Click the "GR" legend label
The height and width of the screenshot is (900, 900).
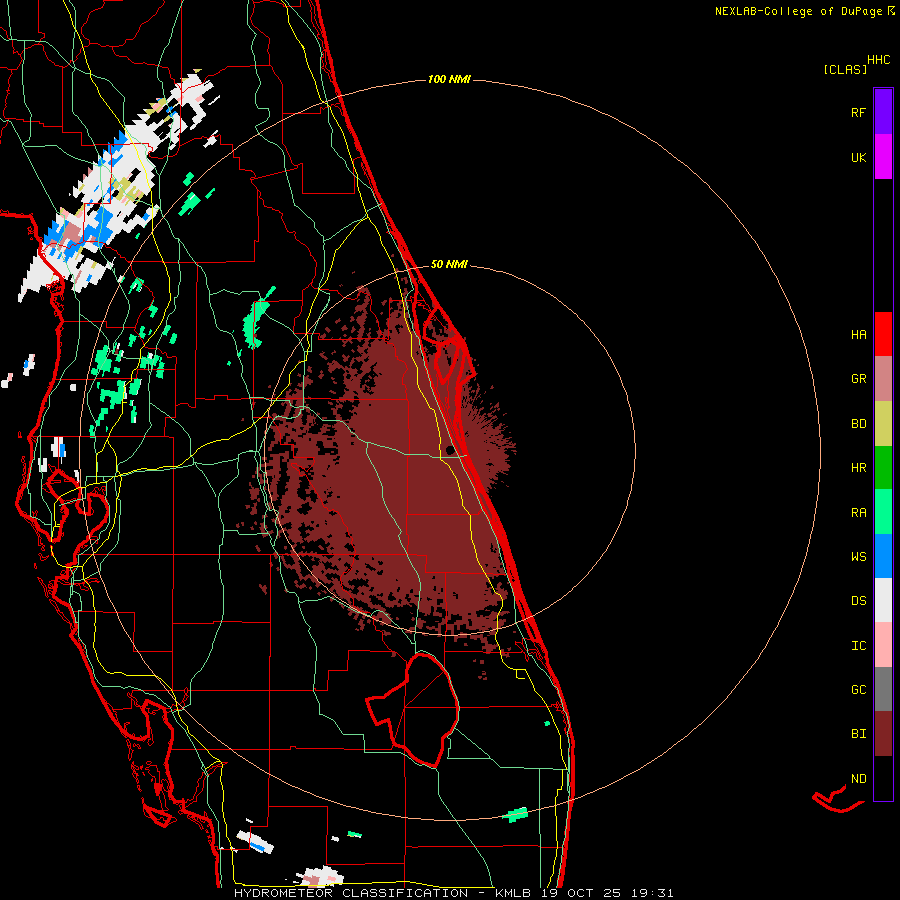click(x=858, y=379)
